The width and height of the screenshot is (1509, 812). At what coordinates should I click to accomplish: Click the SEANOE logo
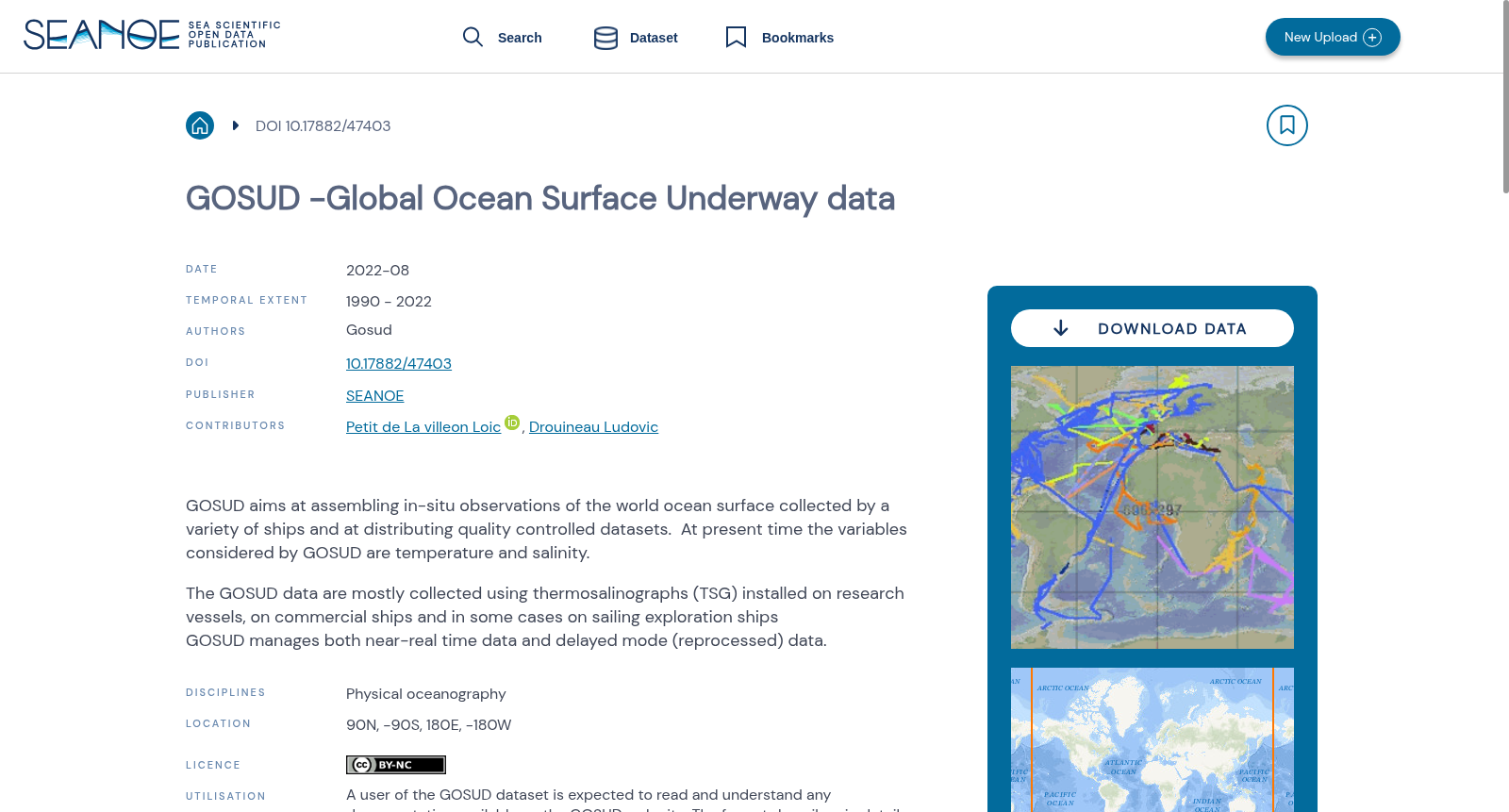tap(152, 35)
